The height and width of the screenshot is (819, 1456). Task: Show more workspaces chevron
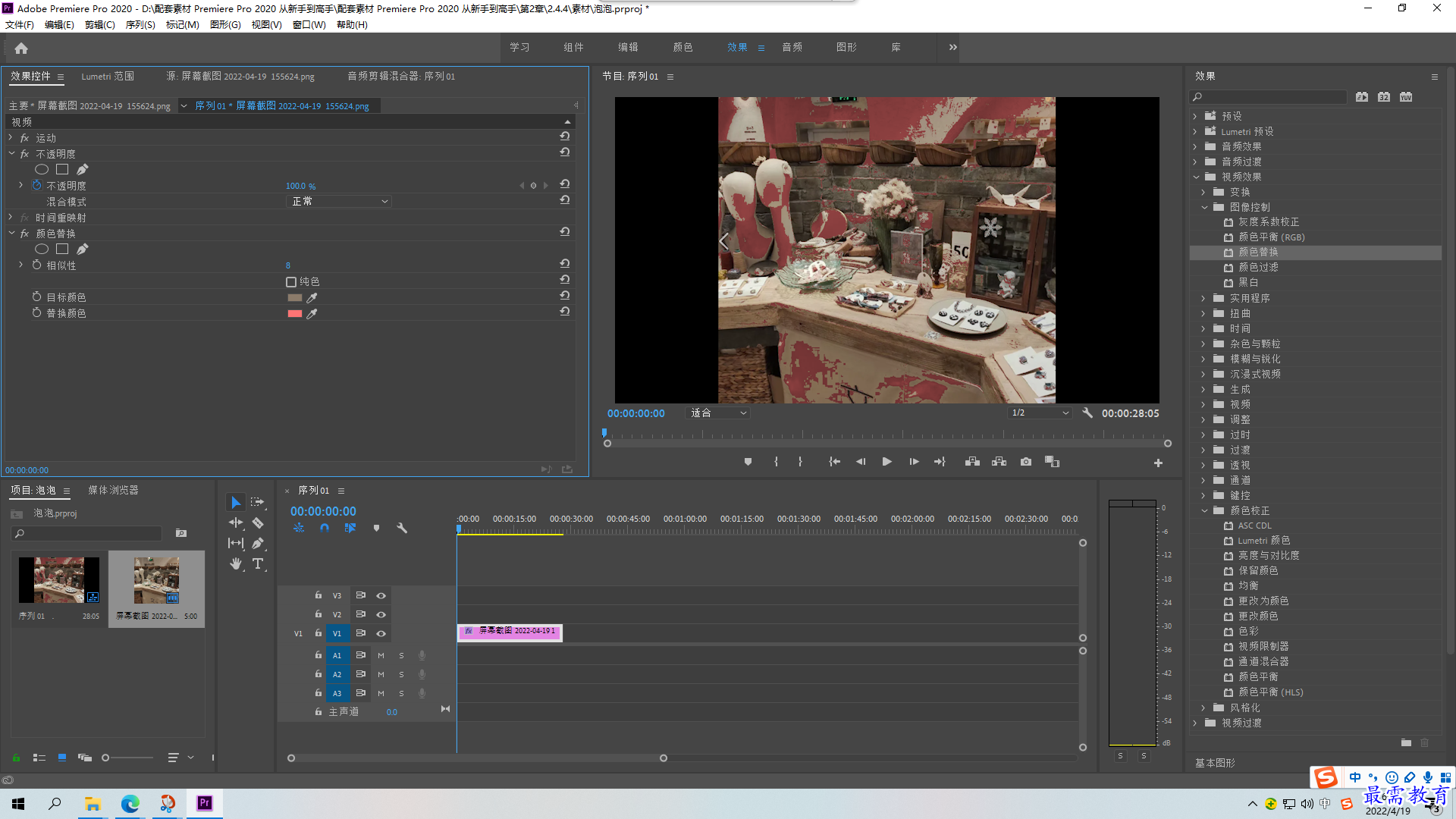coord(953,47)
